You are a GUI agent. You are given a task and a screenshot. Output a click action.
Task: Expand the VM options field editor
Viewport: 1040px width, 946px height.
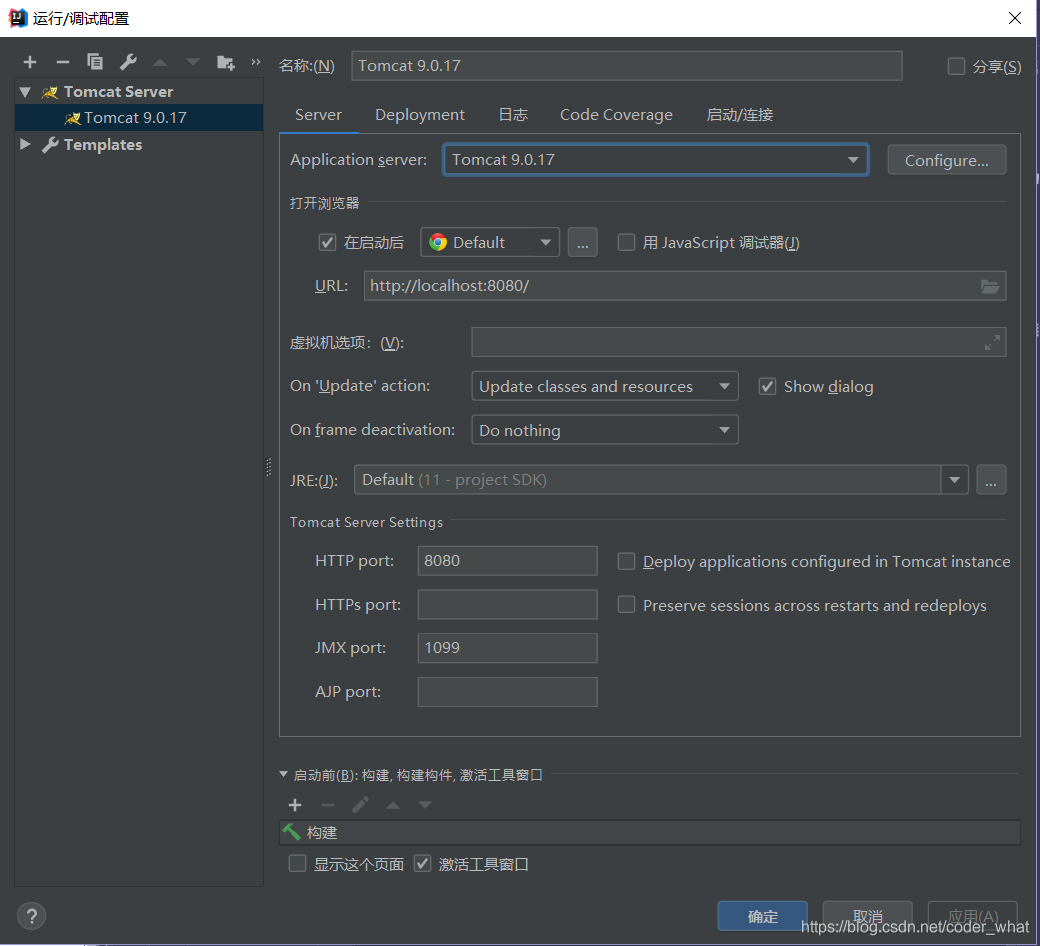[x=992, y=342]
